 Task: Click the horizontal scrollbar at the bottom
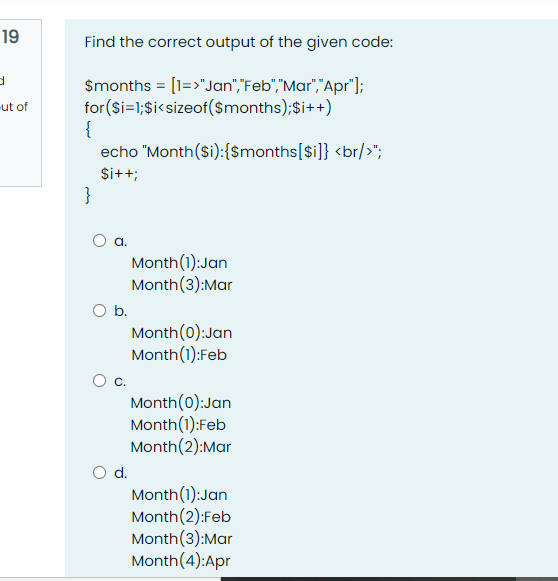click(x=368, y=579)
